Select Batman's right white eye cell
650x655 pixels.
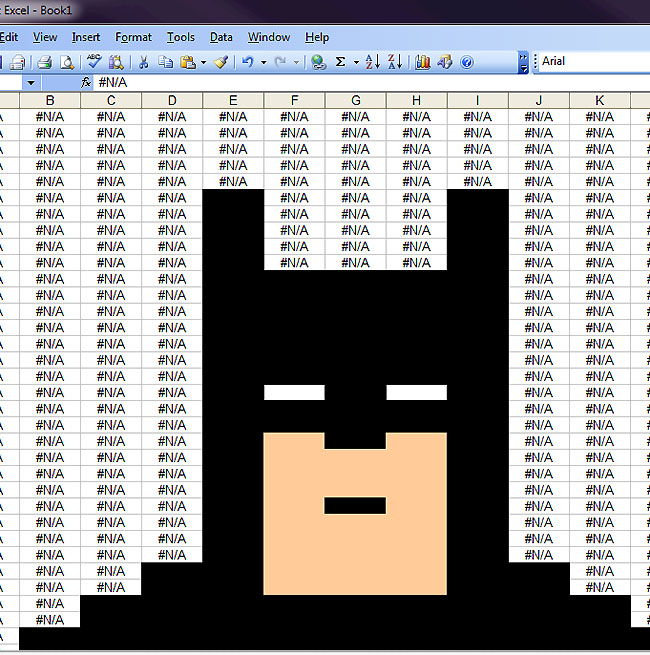[x=416, y=393]
